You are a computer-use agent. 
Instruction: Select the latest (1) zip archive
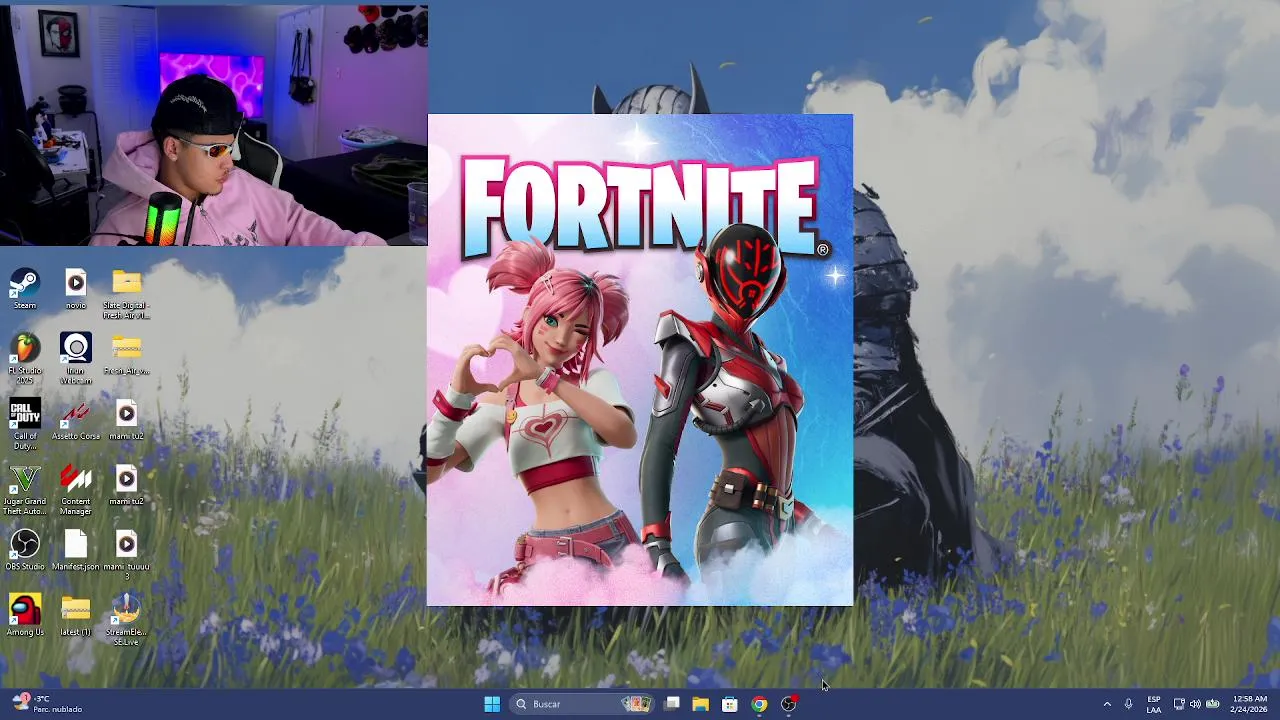point(76,615)
